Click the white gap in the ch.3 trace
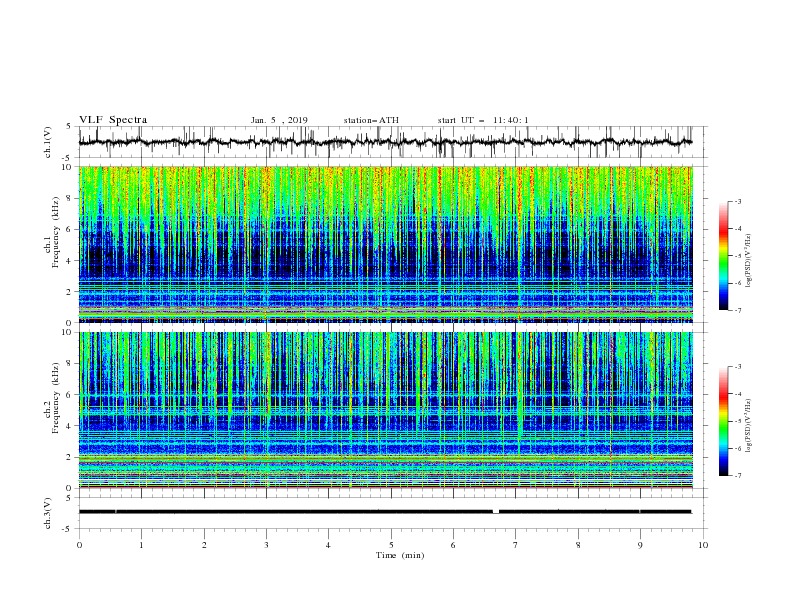Screen dimensions: 792x612 tap(496, 512)
